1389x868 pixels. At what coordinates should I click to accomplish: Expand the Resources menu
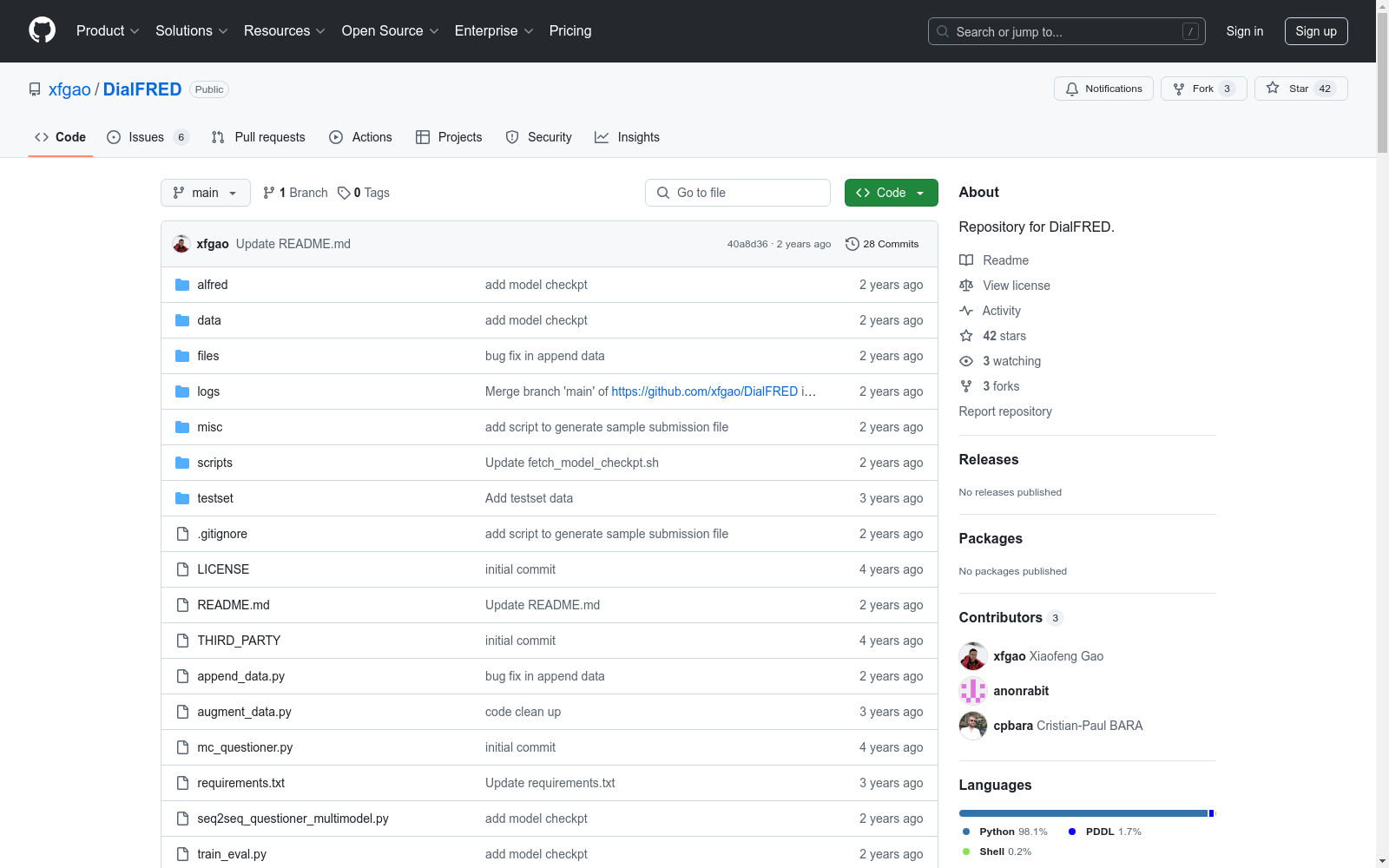(x=285, y=30)
